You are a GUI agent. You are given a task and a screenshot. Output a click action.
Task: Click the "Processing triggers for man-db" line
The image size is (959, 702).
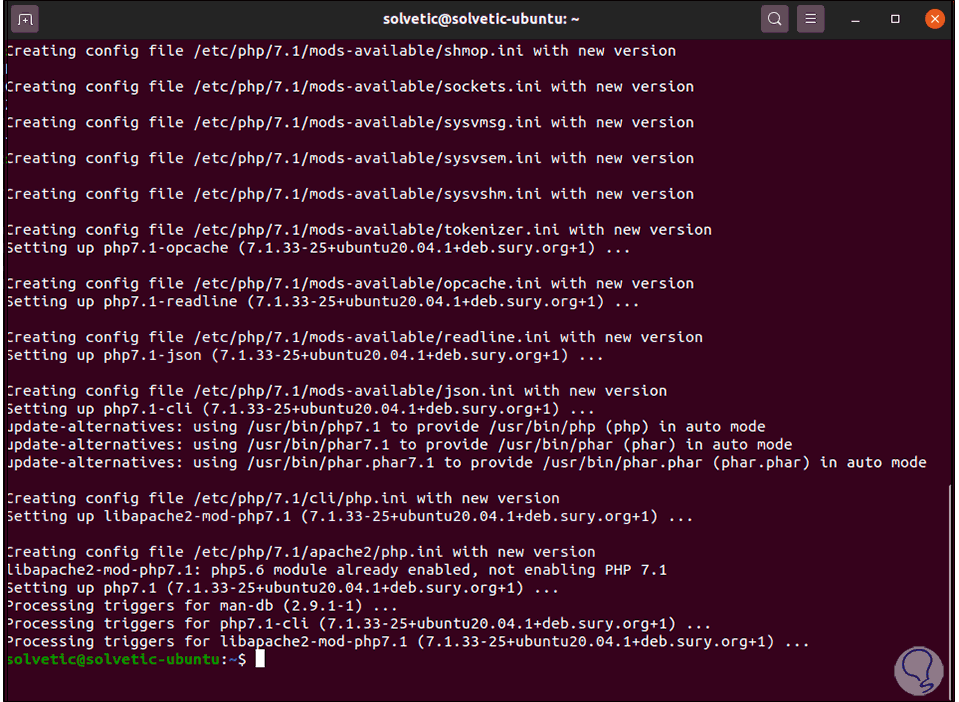(202, 606)
